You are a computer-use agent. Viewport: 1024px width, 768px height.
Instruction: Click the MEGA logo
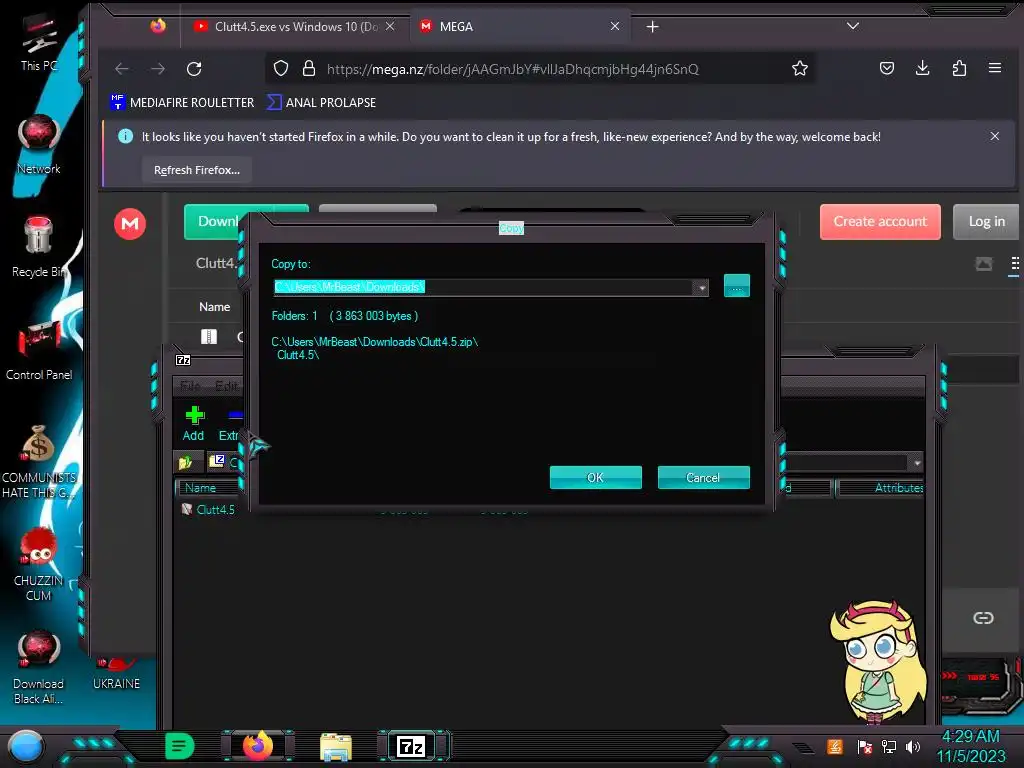pyautogui.click(x=130, y=223)
